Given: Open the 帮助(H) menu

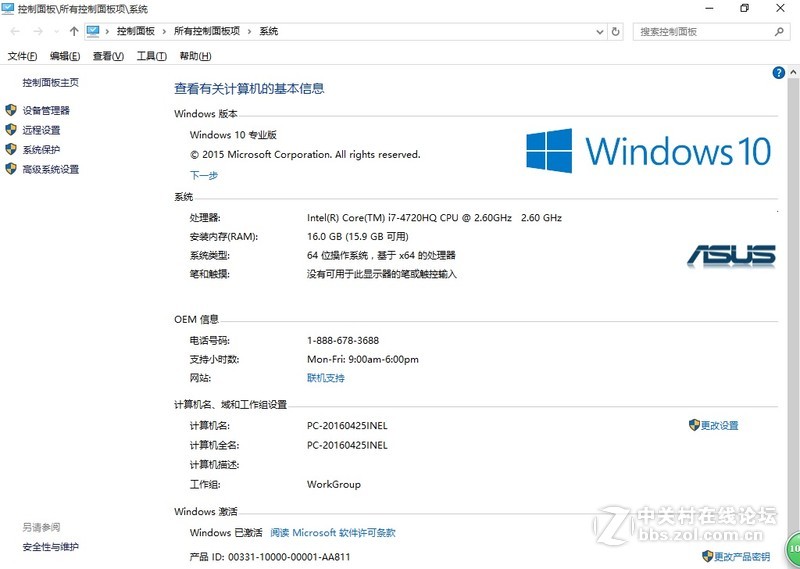Looking at the screenshot, I should coord(195,56).
